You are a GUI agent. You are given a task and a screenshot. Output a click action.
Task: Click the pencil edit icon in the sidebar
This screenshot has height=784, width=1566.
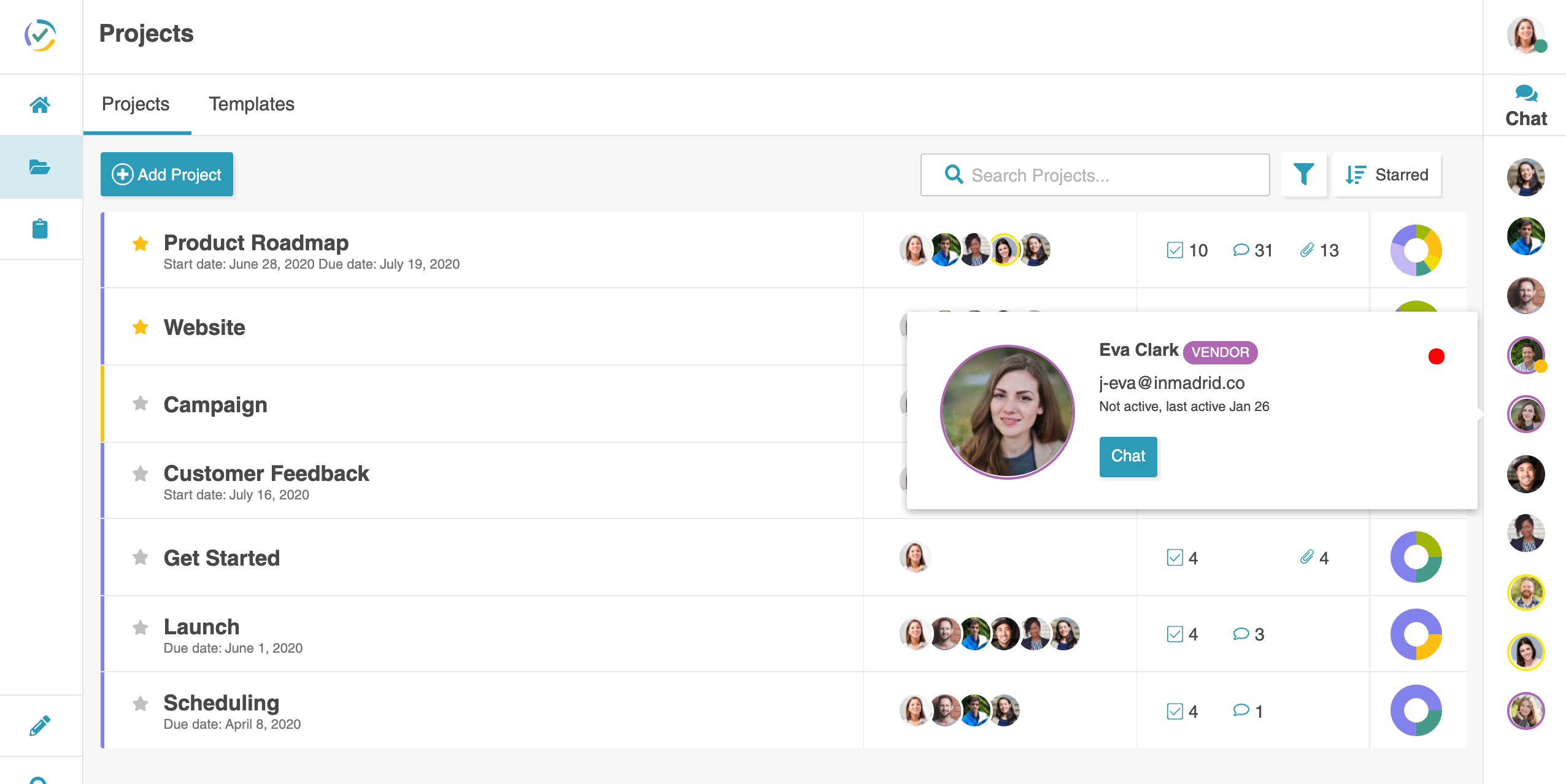40,726
